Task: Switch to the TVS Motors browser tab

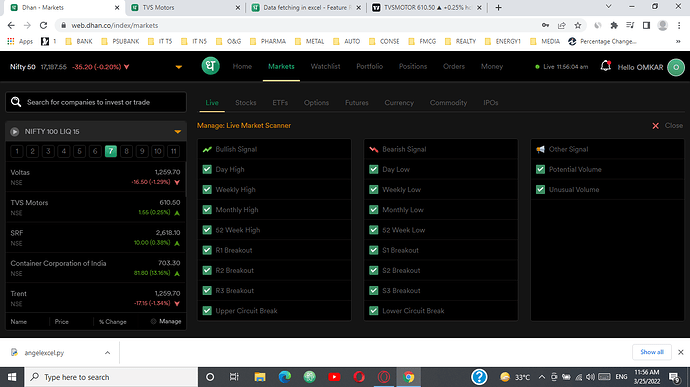Action: tap(185, 7)
